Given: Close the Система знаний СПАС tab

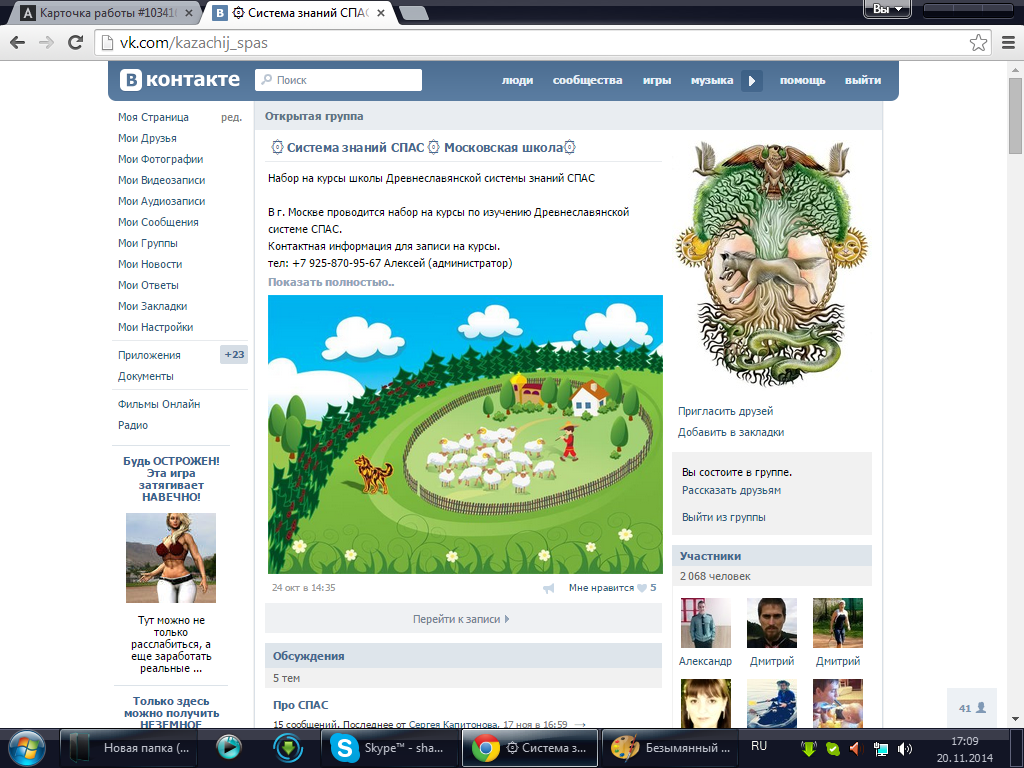Looking at the screenshot, I should [x=381, y=12].
